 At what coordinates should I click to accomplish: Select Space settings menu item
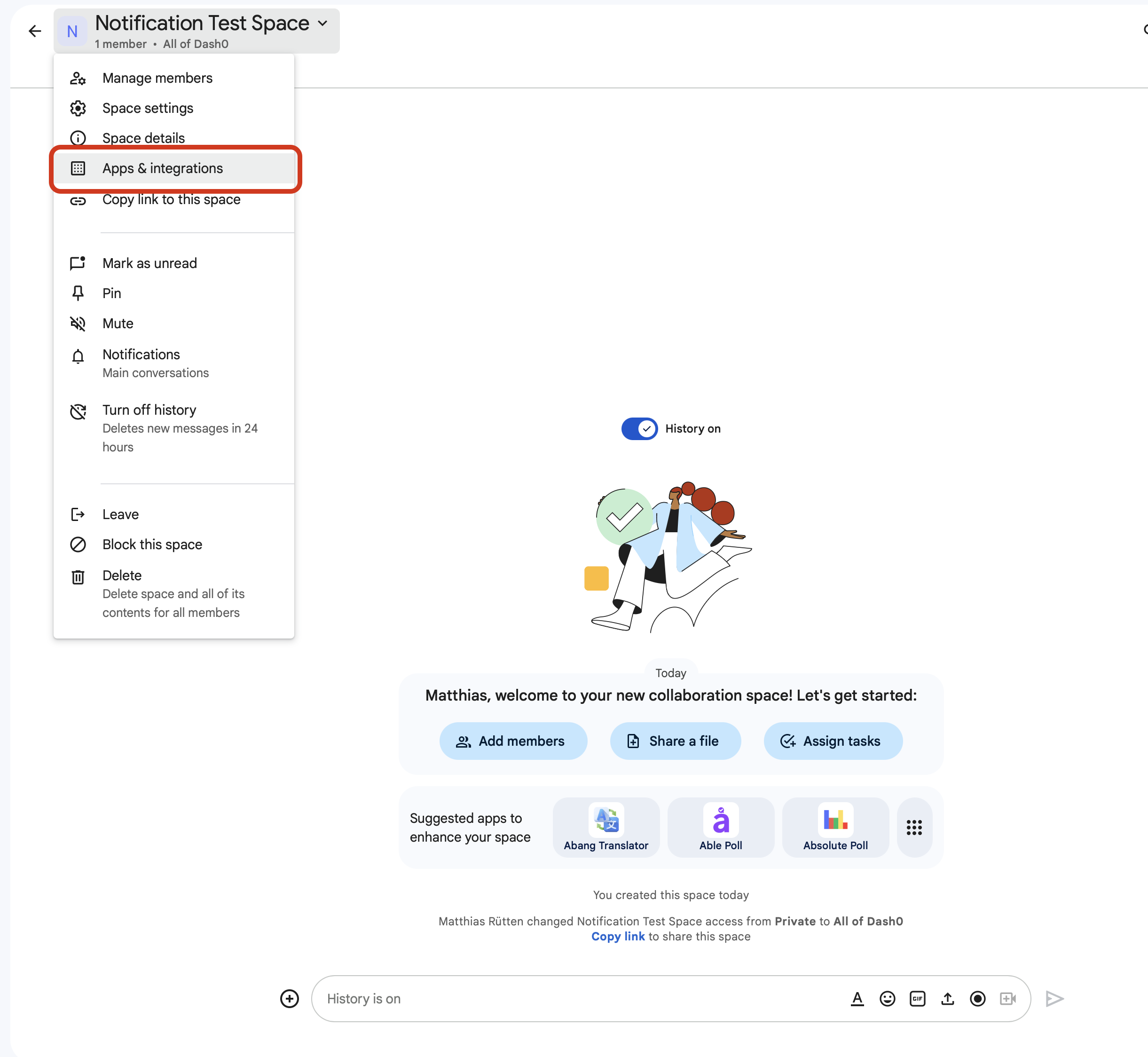click(148, 108)
